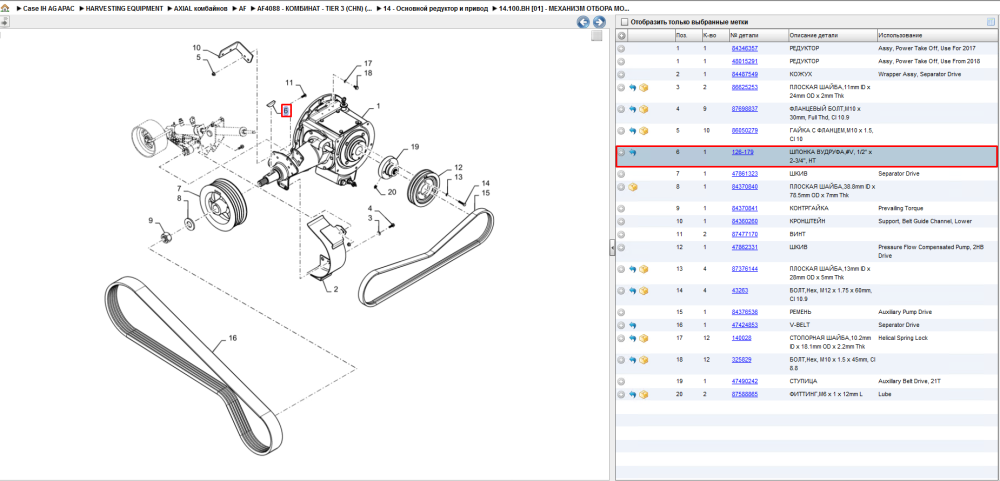Enable 'Отобразить только выбранные метки' checkbox

coord(624,22)
